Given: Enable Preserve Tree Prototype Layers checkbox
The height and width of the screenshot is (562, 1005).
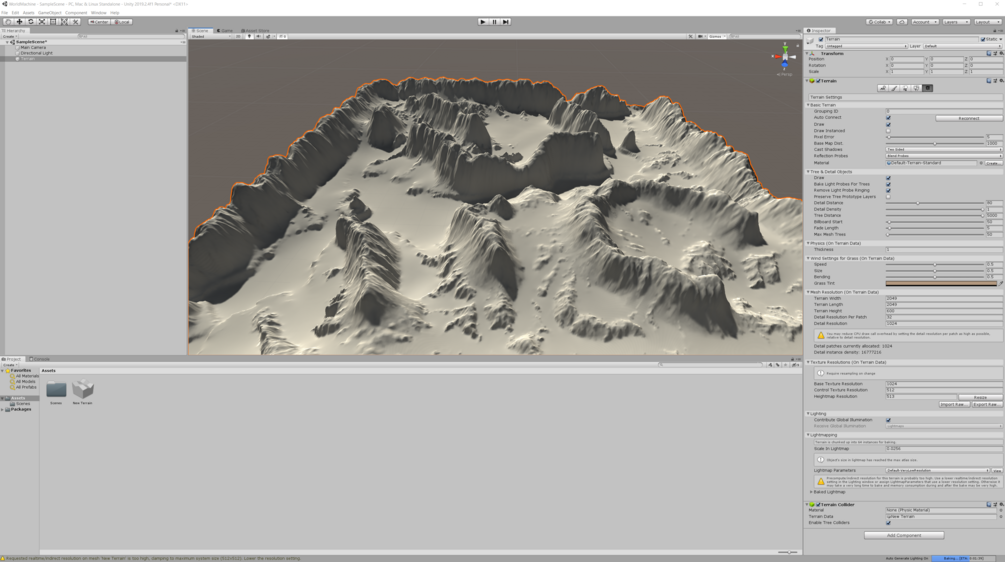Looking at the screenshot, I should pyautogui.click(x=888, y=197).
